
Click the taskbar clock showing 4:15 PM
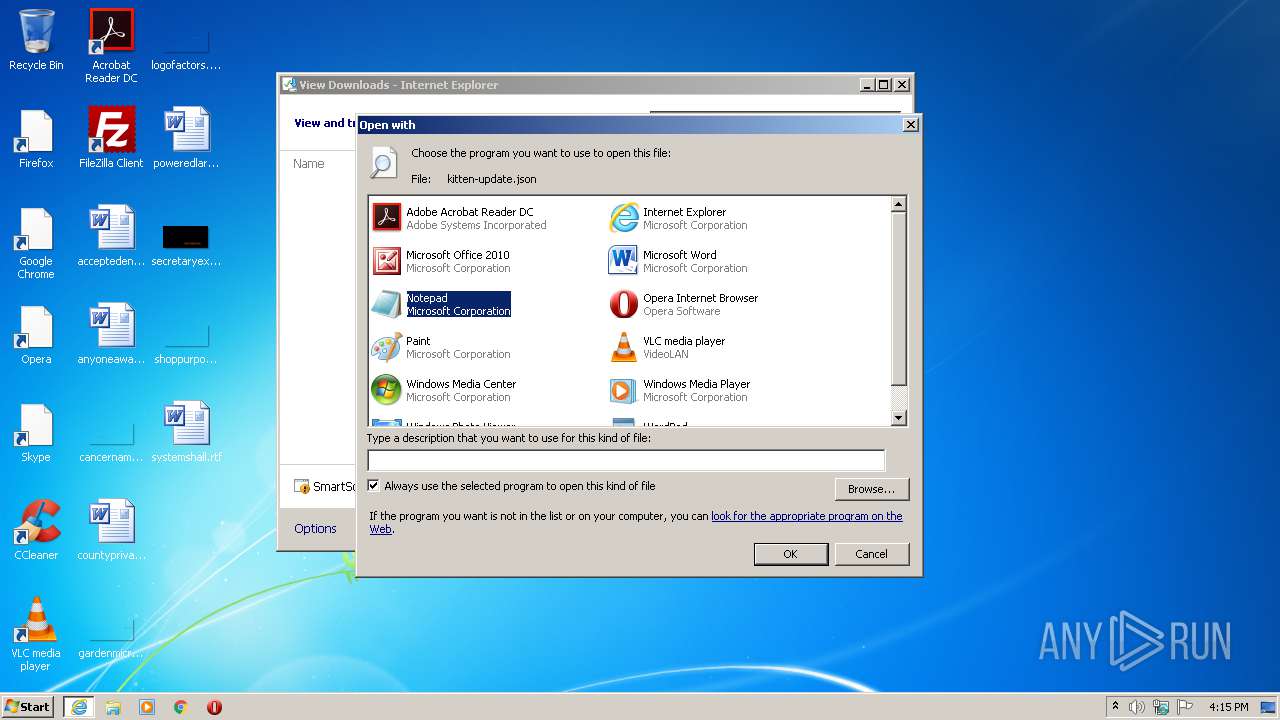point(1228,707)
